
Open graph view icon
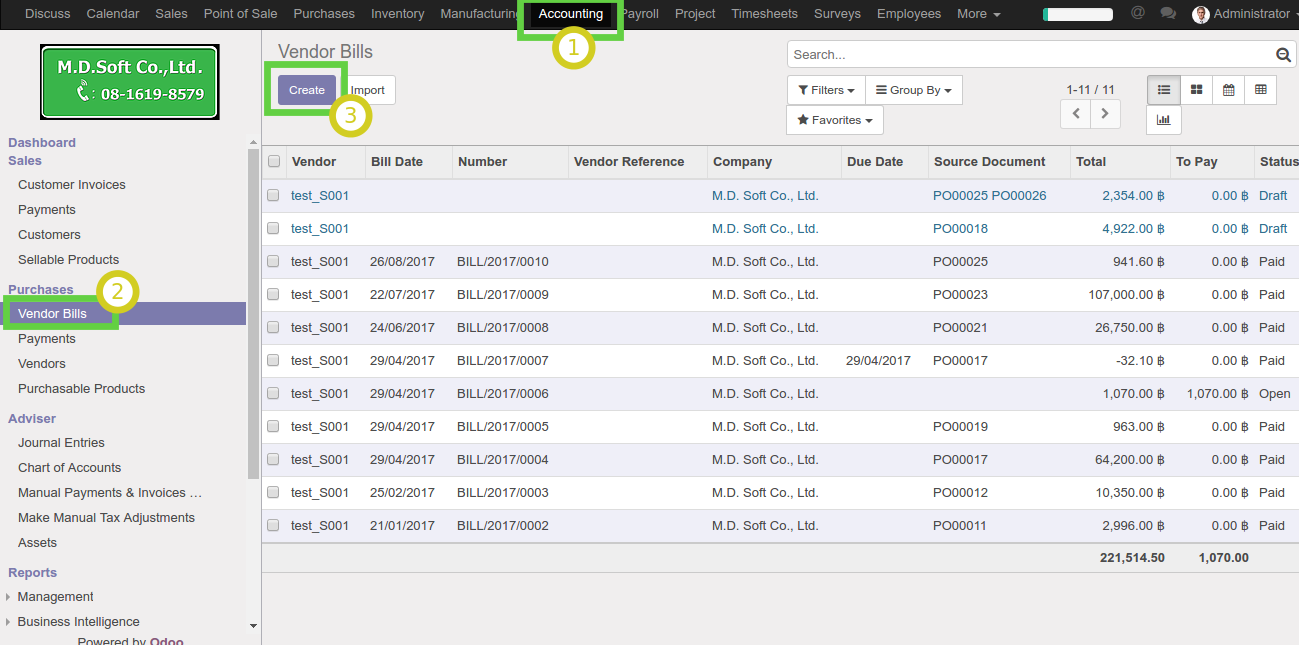(1164, 120)
